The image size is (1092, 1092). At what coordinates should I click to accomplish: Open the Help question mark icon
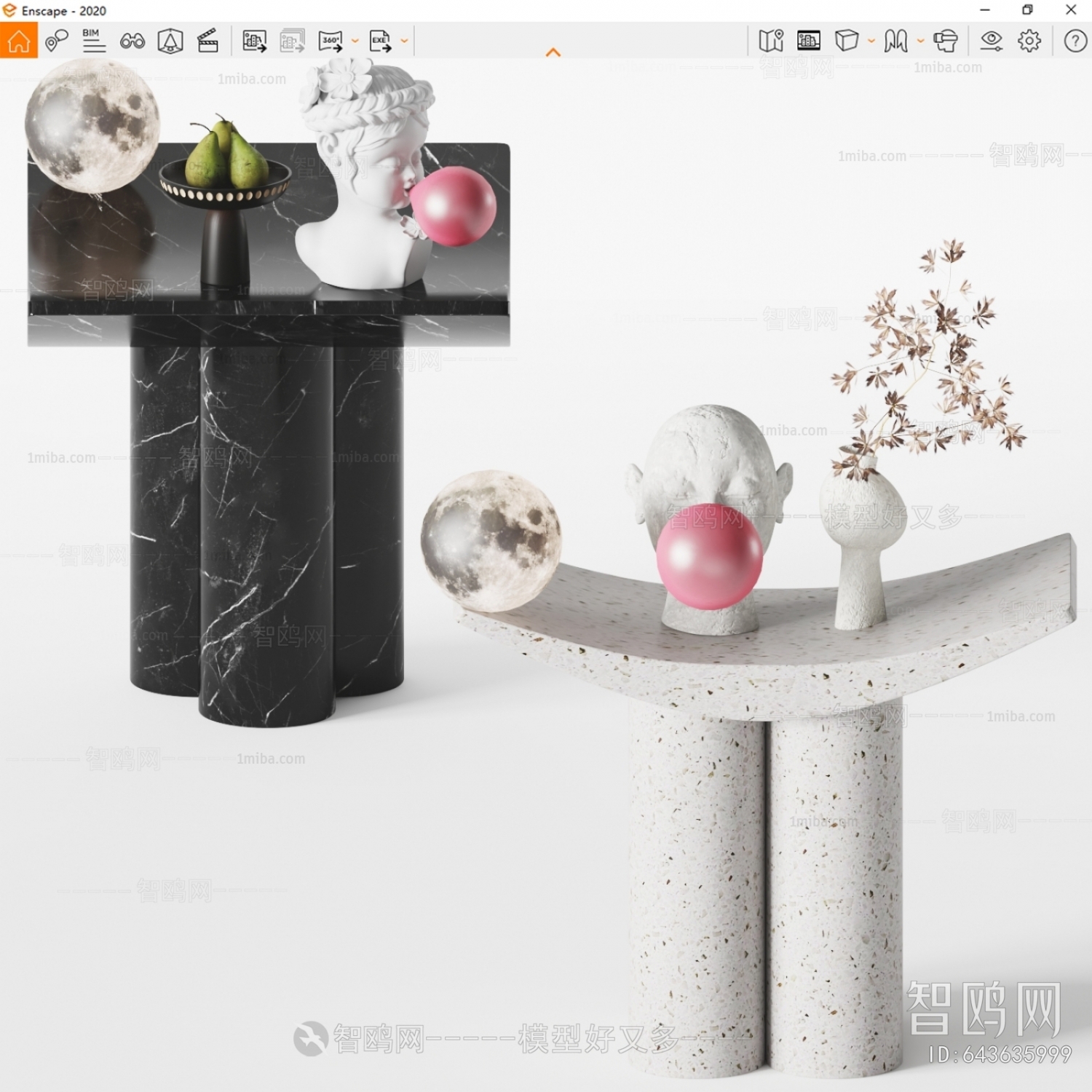[1075, 41]
